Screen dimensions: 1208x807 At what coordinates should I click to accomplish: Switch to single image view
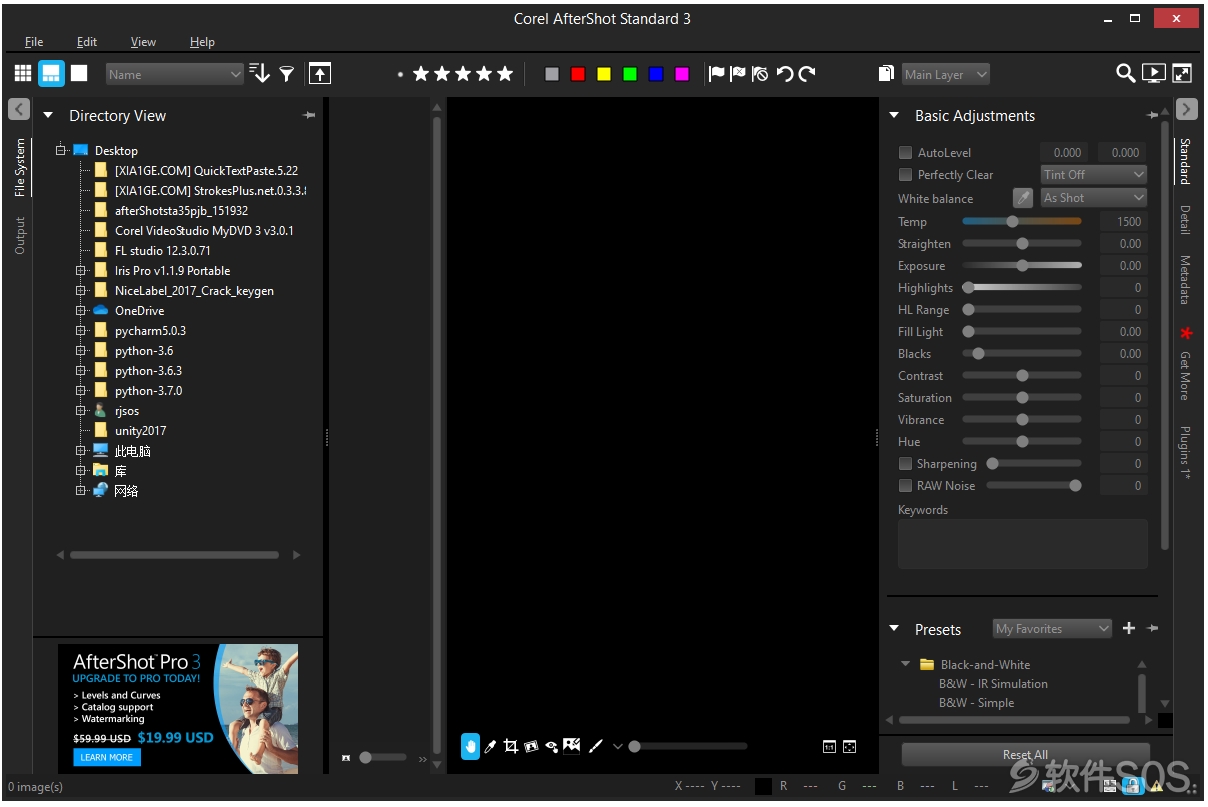point(79,73)
